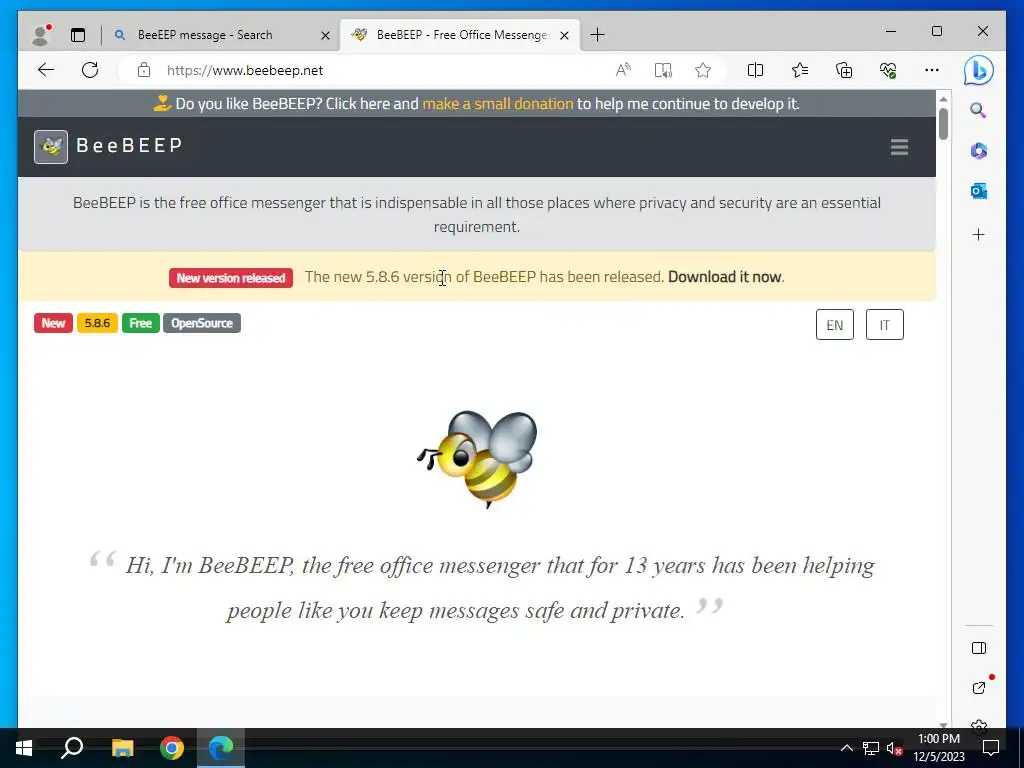Activate Read aloud icon
This screenshot has width=1024, height=768.
(623, 70)
